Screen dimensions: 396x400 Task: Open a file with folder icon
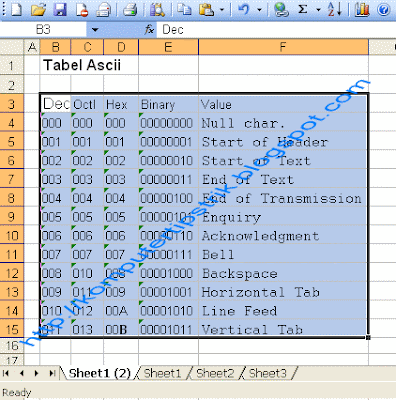point(38,9)
